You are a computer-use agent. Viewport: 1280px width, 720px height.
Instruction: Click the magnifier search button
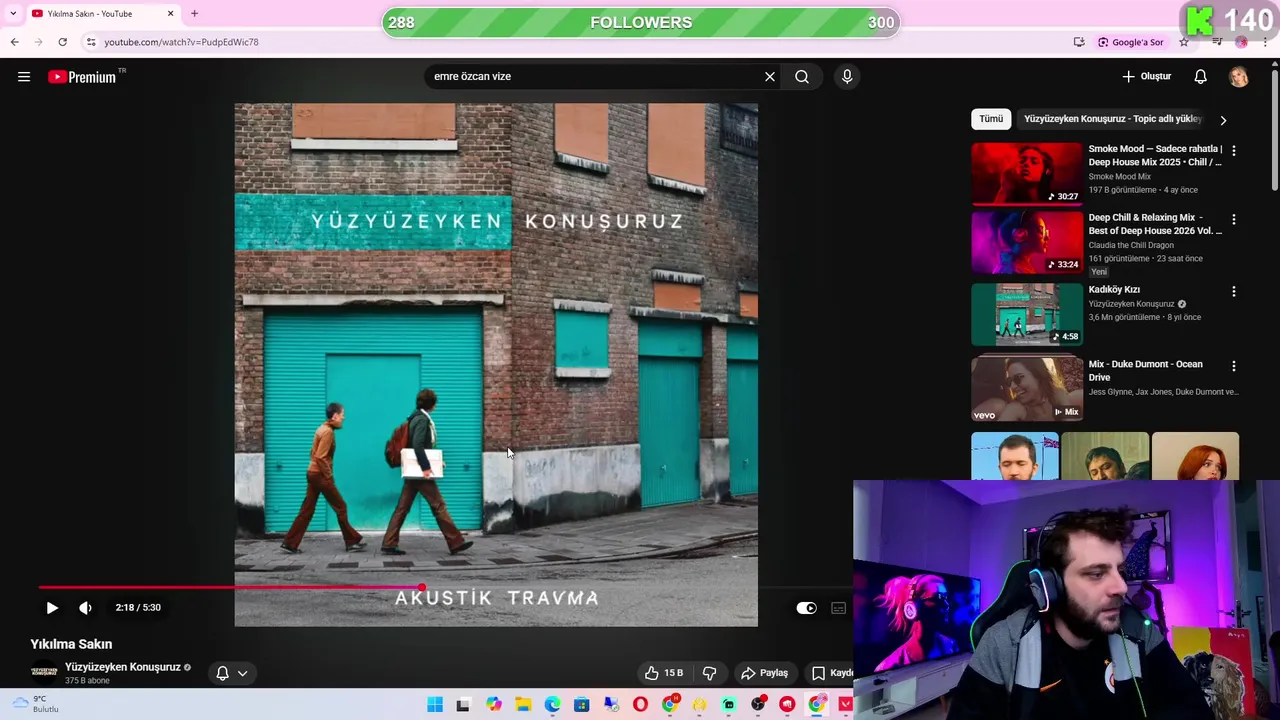[802, 77]
